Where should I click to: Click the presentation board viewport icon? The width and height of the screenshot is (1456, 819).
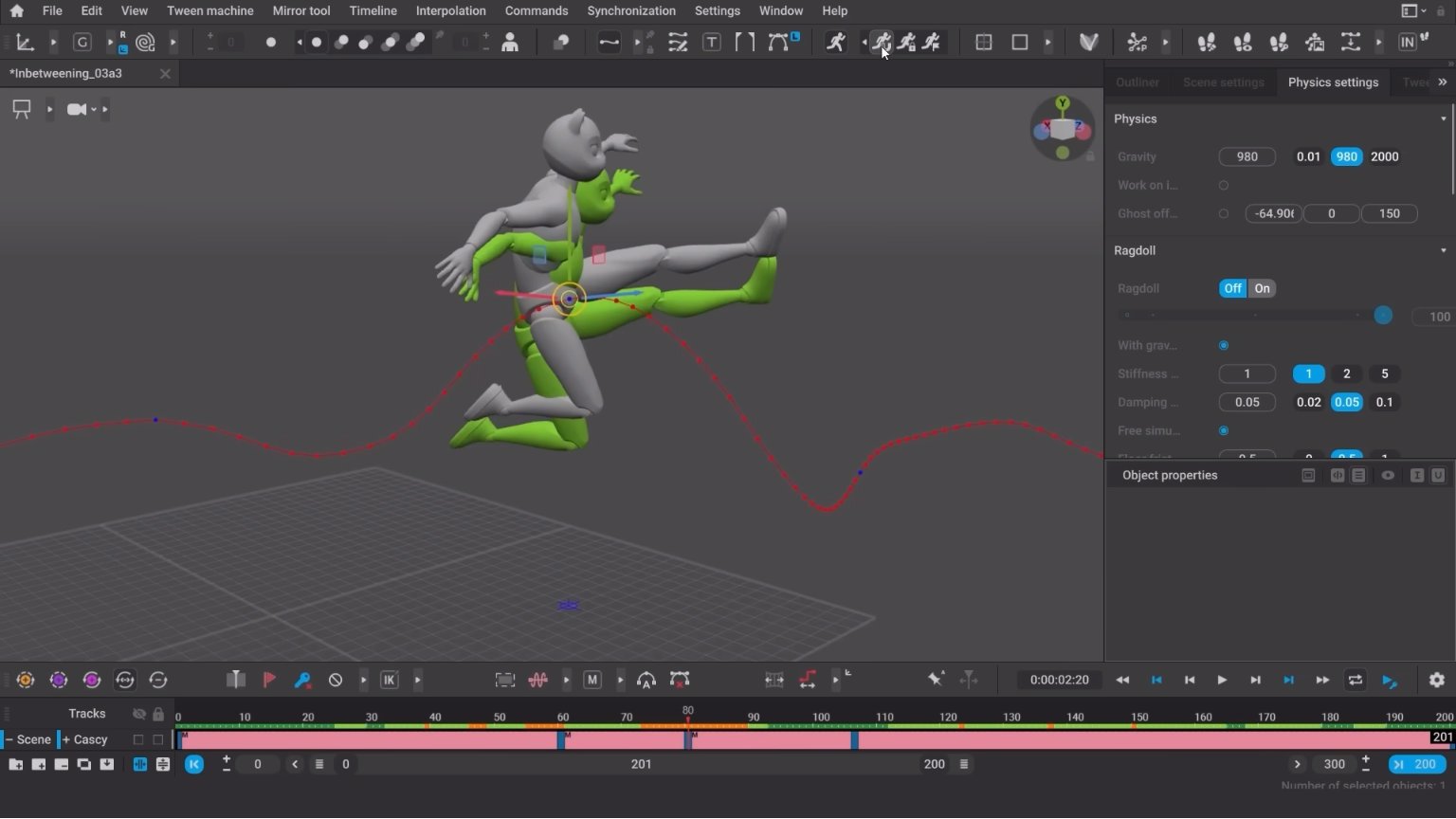tap(22, 110)
